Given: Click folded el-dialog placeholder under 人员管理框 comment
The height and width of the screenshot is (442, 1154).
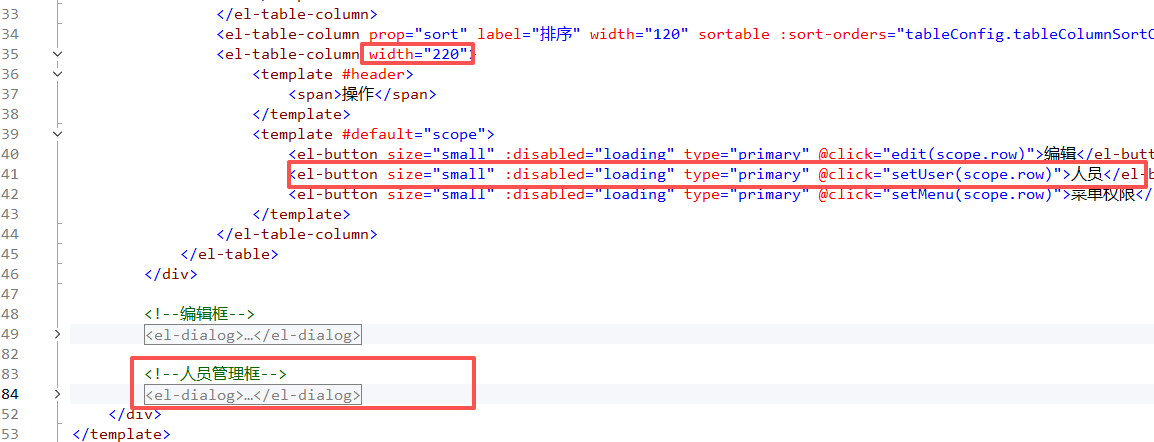Looking at the screenshot, I should [252, 395].
